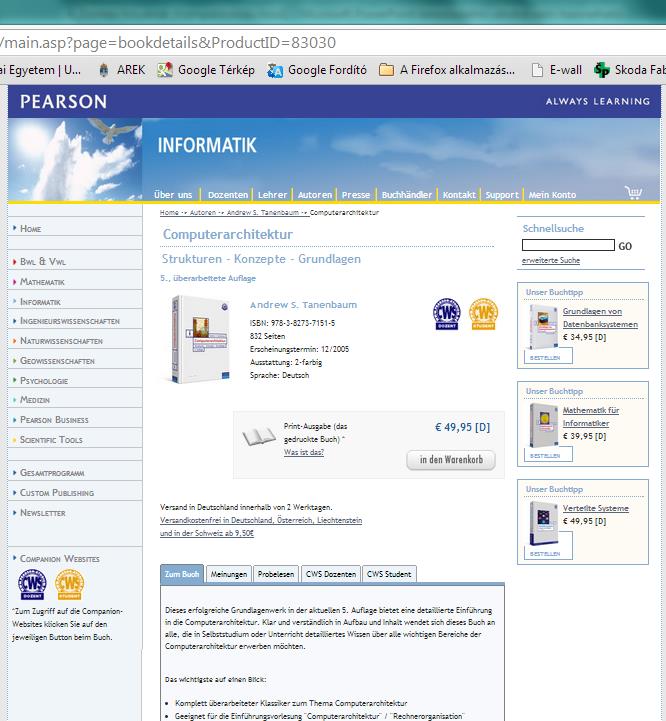
Task: Open Kontakt in top navigation
Action: (x=459, y=195)
